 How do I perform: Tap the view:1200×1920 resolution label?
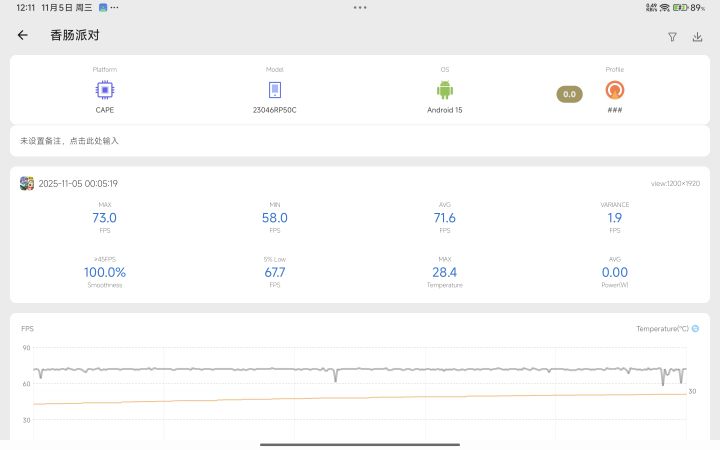pos(675,184)
